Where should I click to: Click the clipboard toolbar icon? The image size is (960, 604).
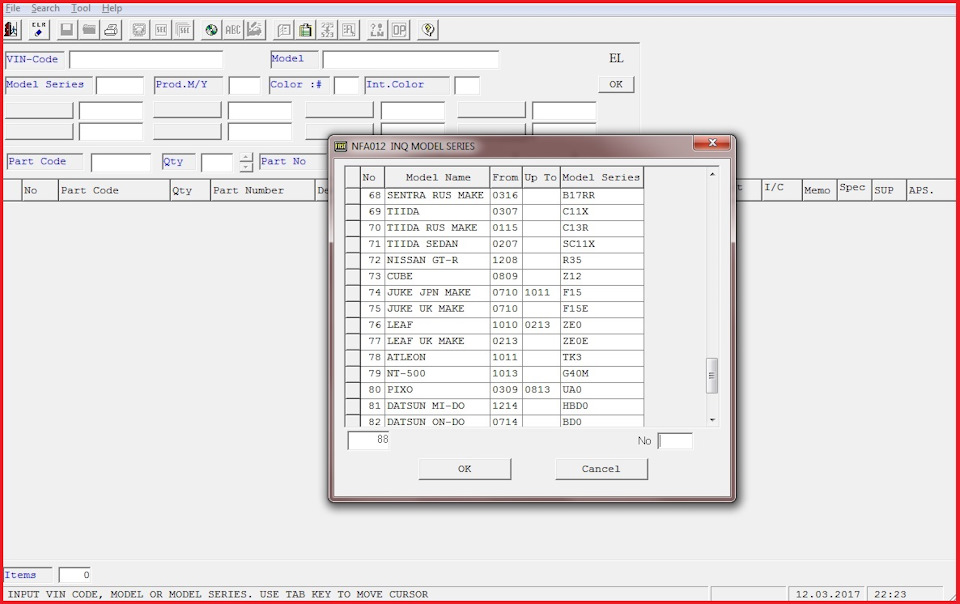pyautogui.click(x=306, y=29)
